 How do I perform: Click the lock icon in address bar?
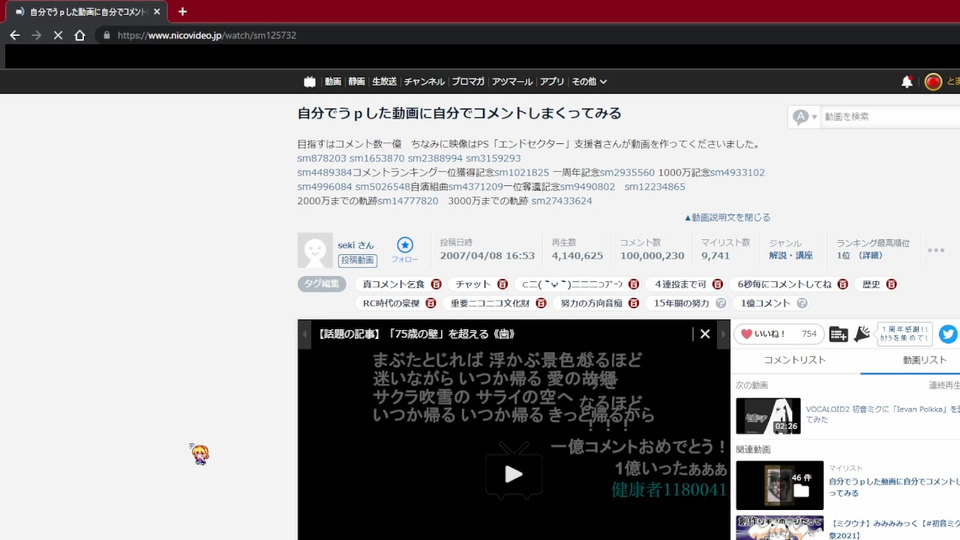(x=107, y=36)
